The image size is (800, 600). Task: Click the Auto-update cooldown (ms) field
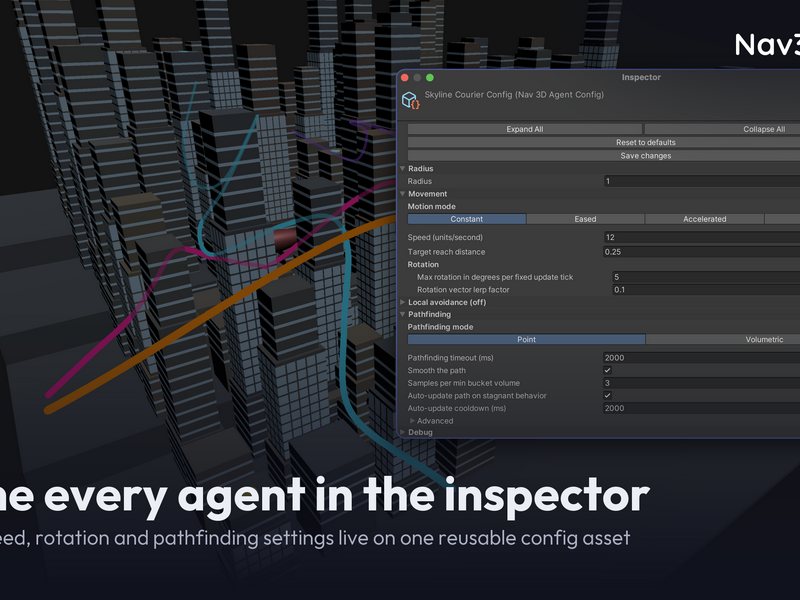(702, 408)
